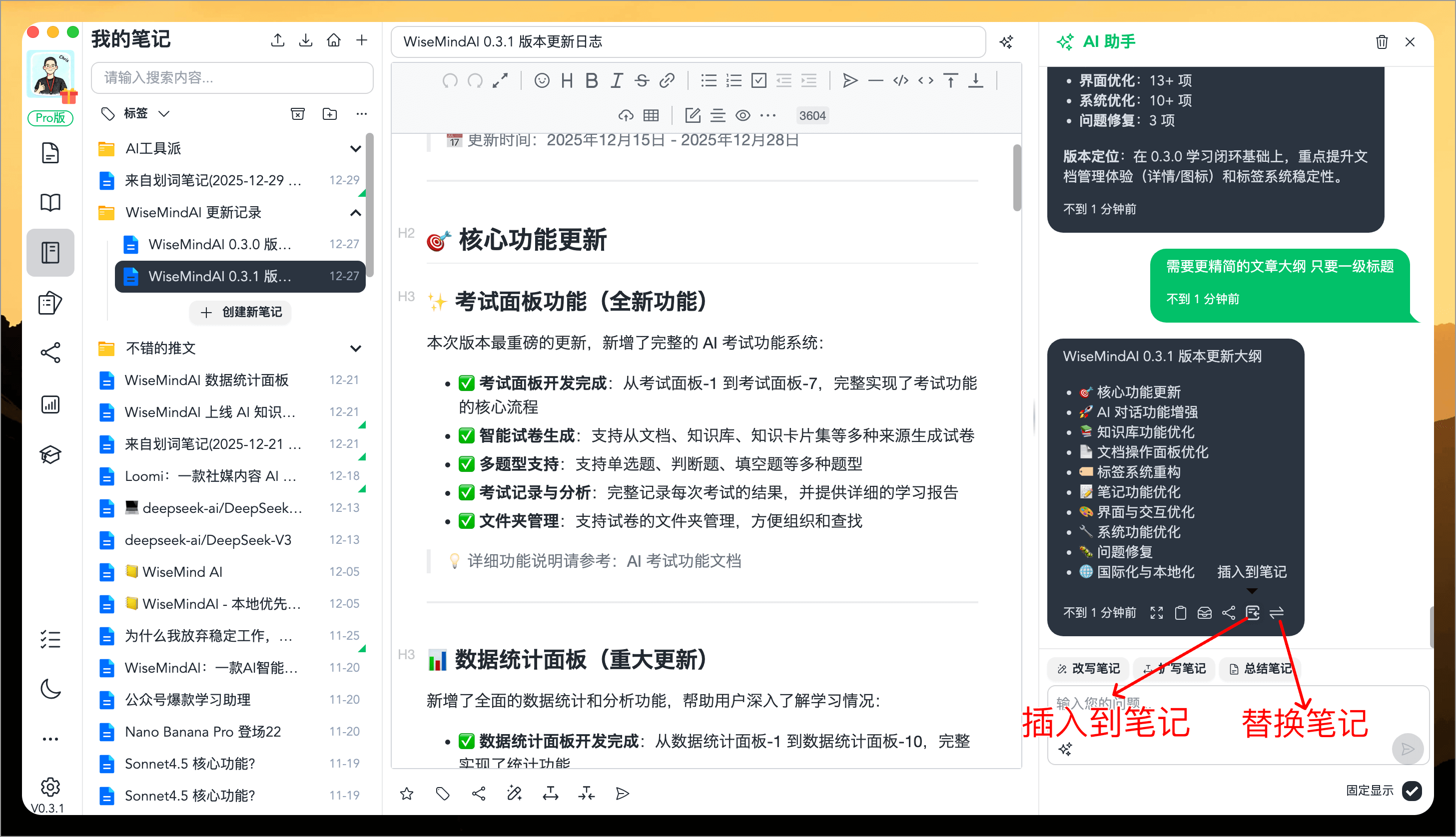
Task: Collapse the WiseMindAI 更新记录 folder
Action: click(x=355, y=213)
